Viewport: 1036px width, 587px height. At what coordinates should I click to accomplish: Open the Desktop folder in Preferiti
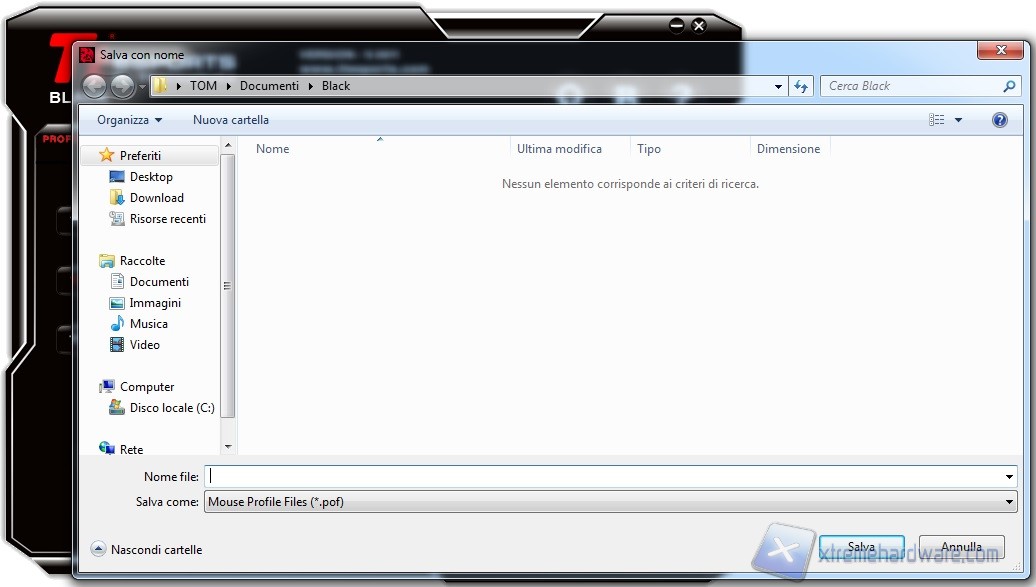point(151,177)
